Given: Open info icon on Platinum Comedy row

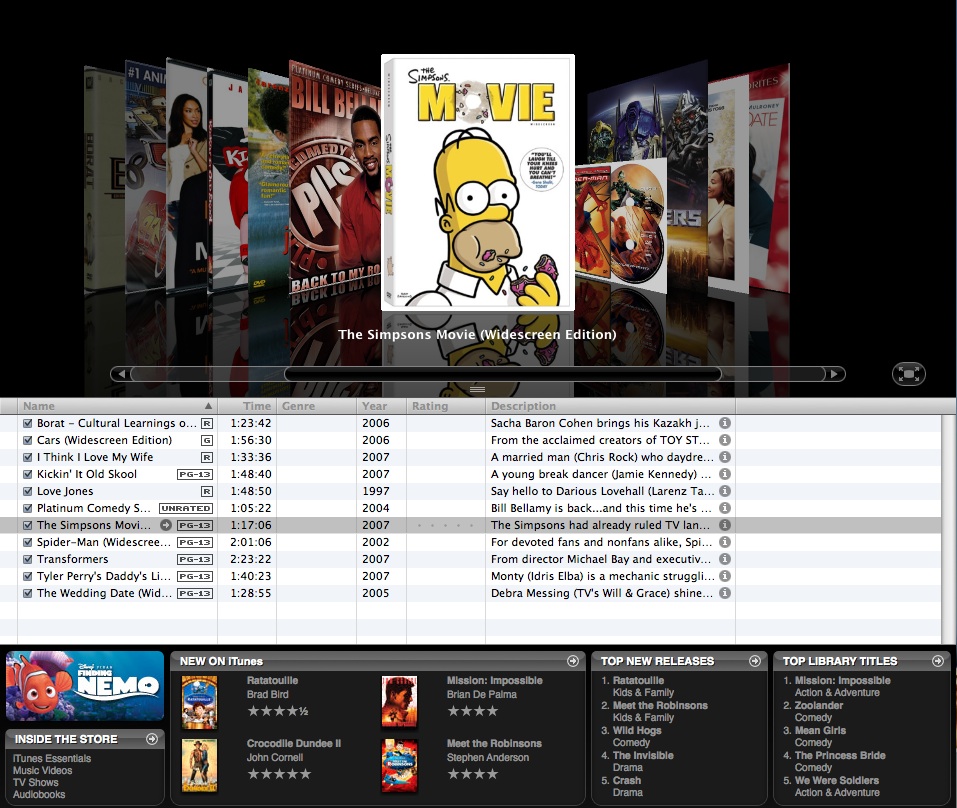Looking at the screenshot, I should click(x=724, y=508).
